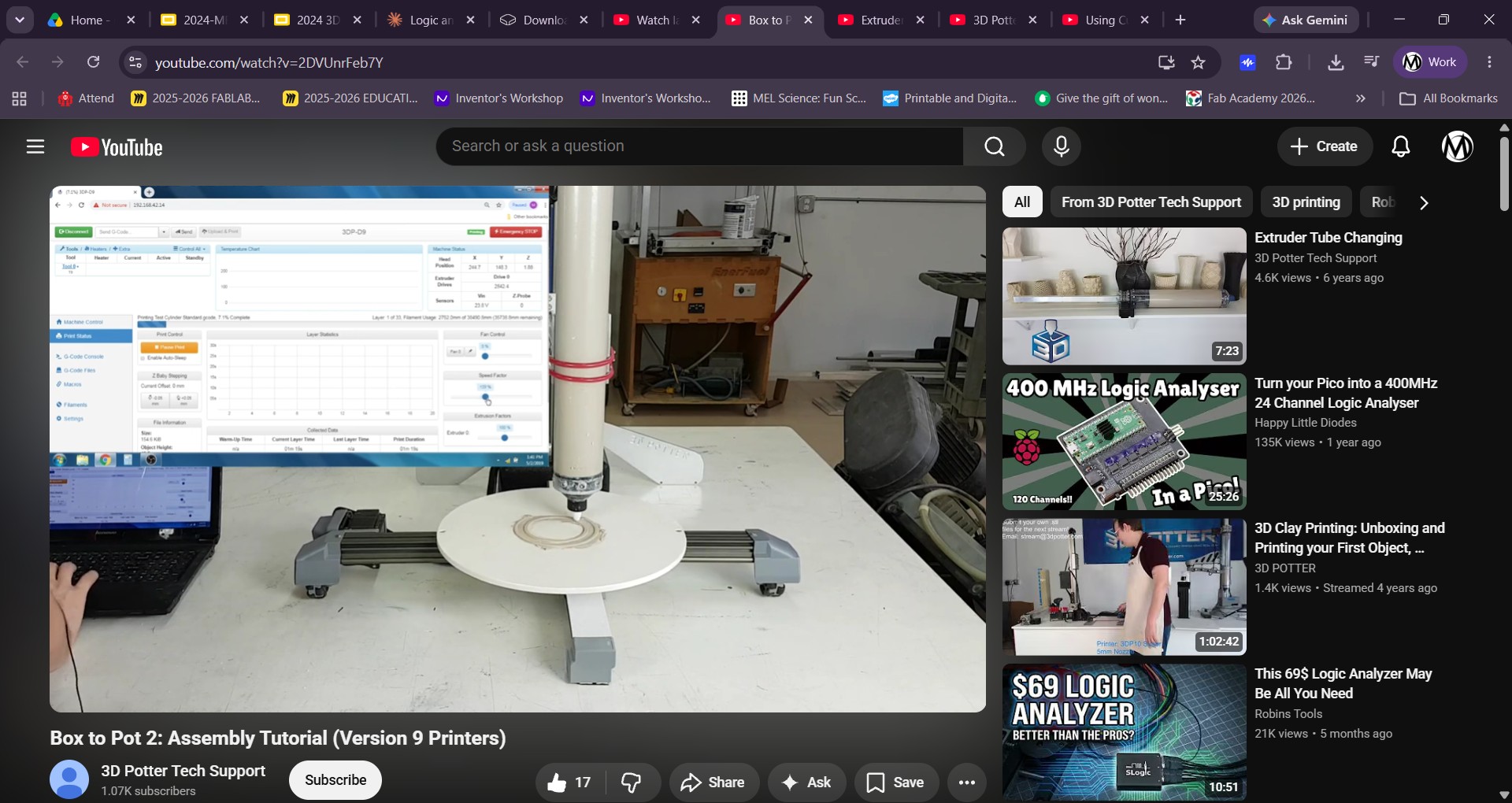Image resolution: width=1512 pixels, height=803 pixels.
Task: Close the Box to Pot tab
Action: point(808,20)
